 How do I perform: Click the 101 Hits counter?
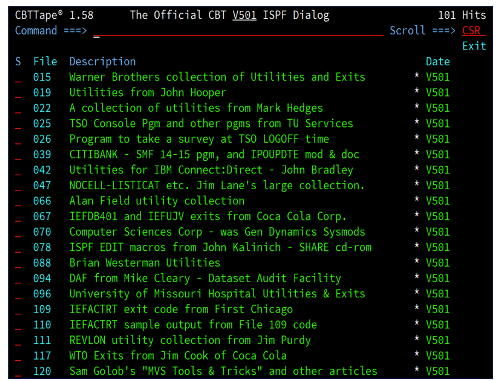click(x=462, y=15)
